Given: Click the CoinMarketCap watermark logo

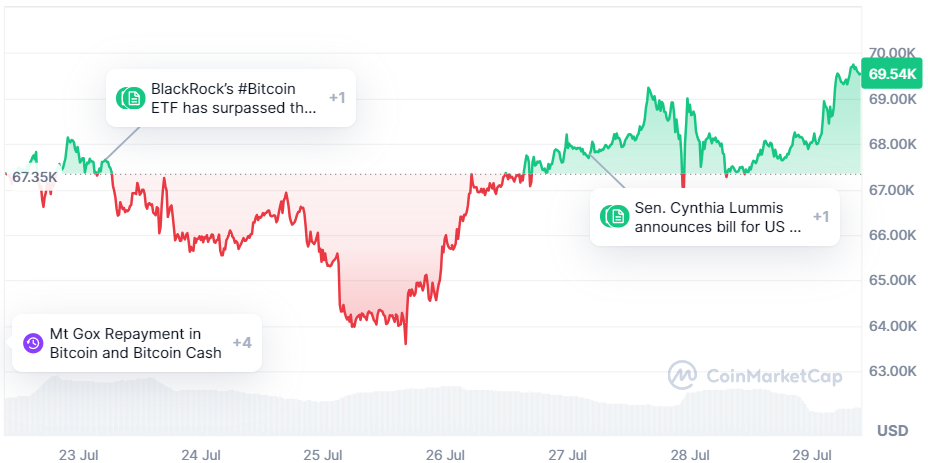Looking at the screenshot, I should coord(683,375).
